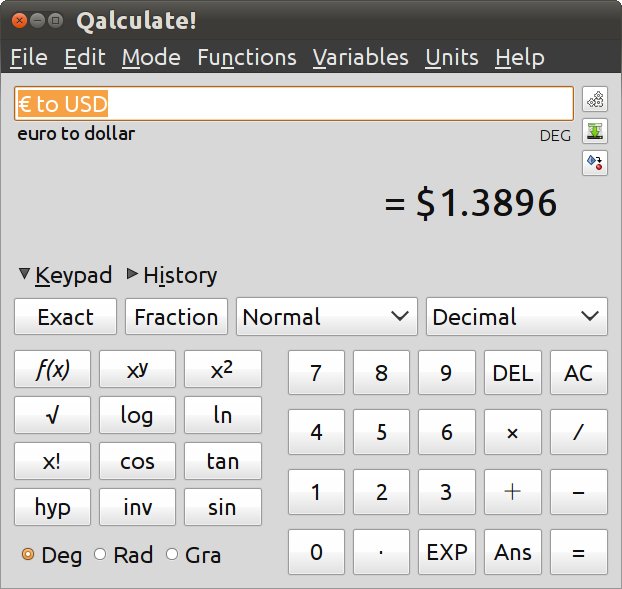The image size is (622, 589).
Task: Click the 0 key
Action: (316, 552)
